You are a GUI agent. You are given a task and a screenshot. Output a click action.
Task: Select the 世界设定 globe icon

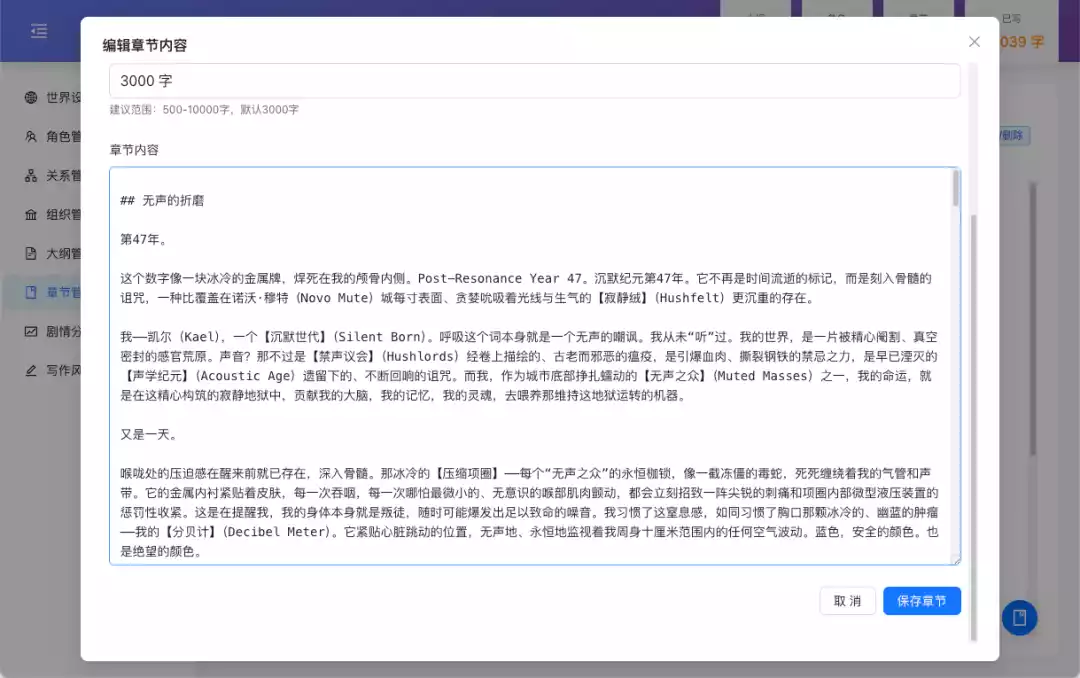pos(29,97)
